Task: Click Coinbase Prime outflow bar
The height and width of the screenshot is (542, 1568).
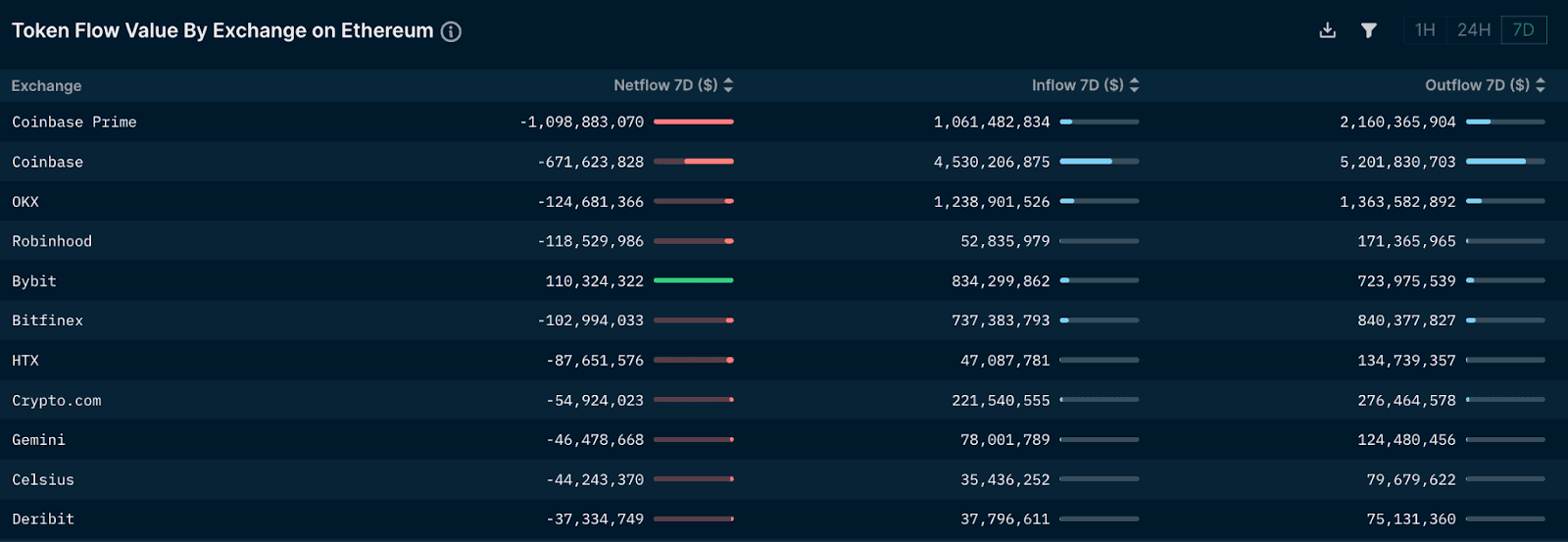Action: [x=1505, y=122]
